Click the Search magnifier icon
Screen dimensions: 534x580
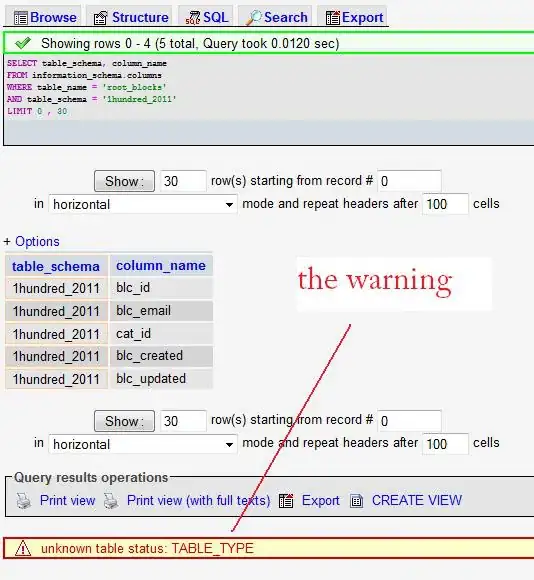[254, 18]
